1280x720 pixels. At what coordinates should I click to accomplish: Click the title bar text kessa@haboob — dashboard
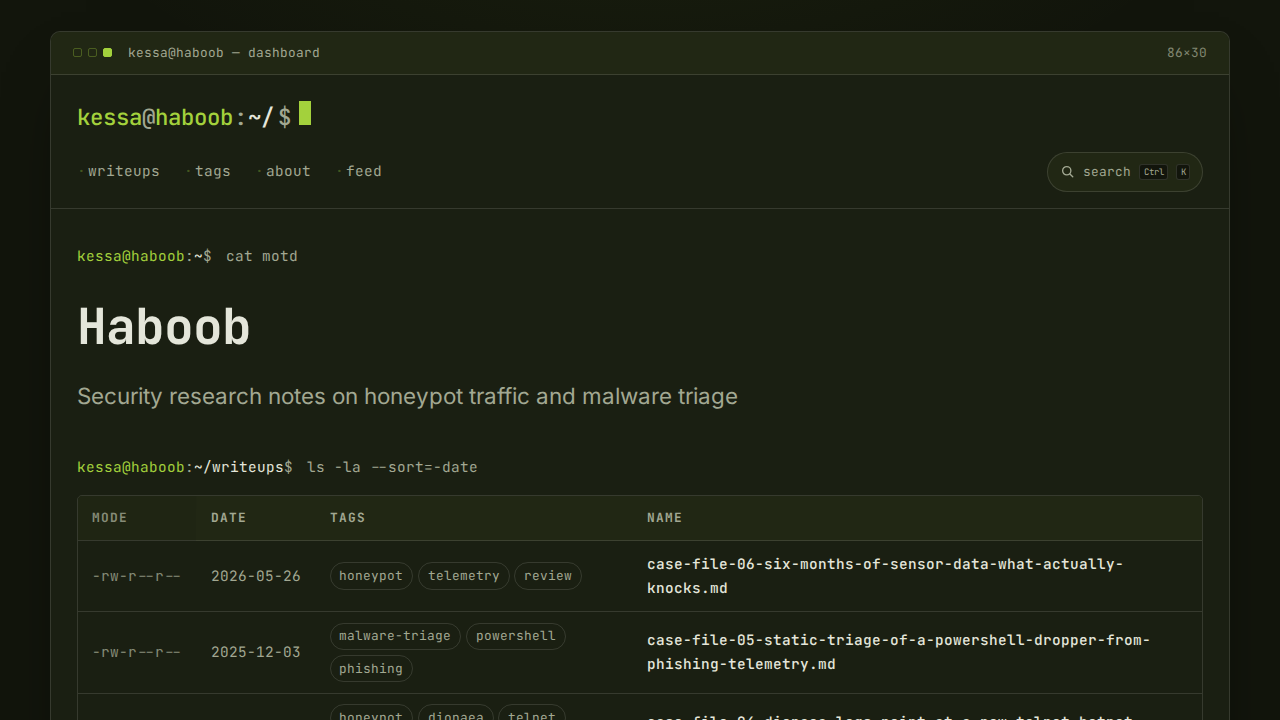tap(224, 53)
